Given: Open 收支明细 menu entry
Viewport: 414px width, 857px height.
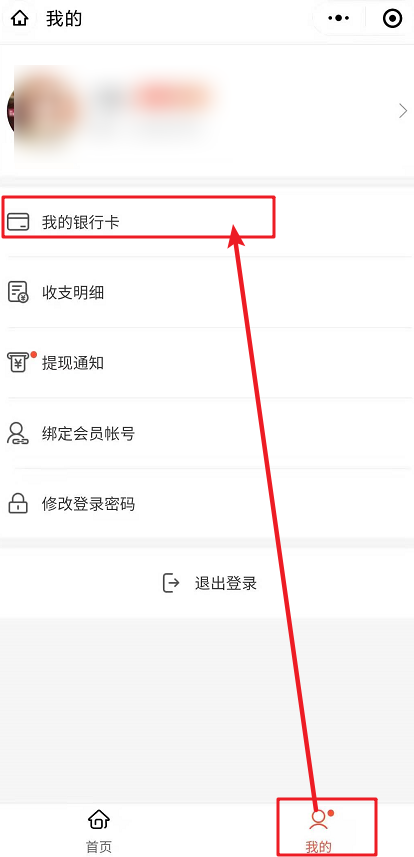Looking at the screenshot, I should pos(207,292).
